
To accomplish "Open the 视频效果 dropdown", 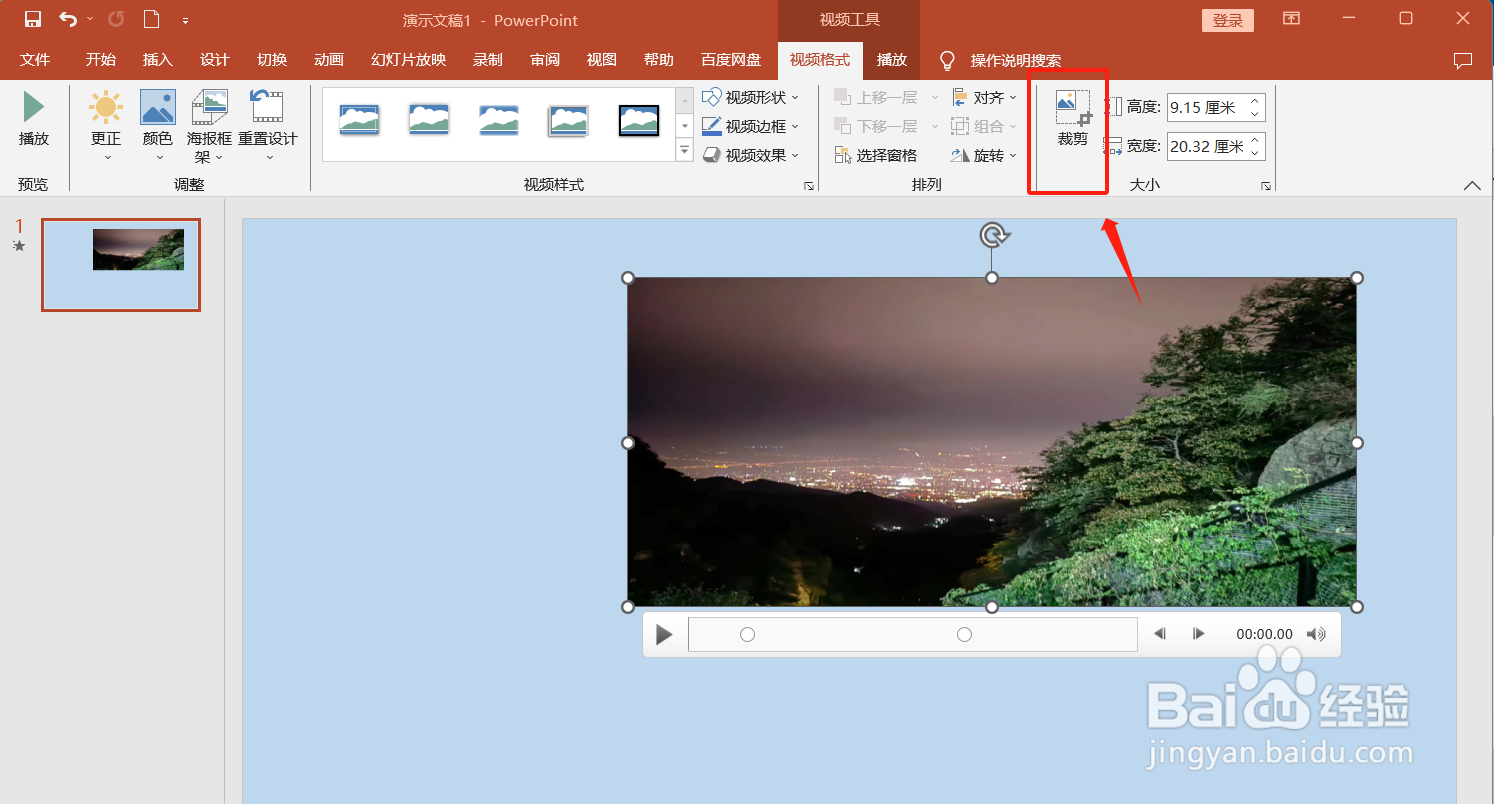I will click(x=750, y=155).
